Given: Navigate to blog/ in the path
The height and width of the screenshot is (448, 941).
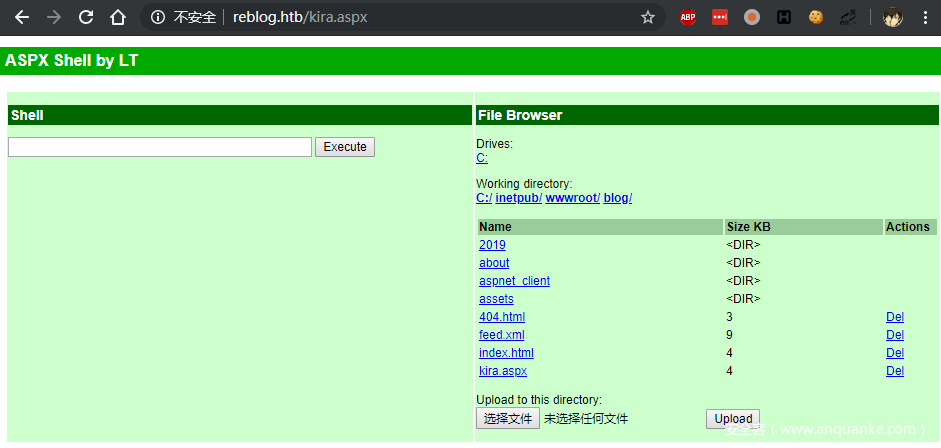Looking at the screenshot, I should coord(618,198).
